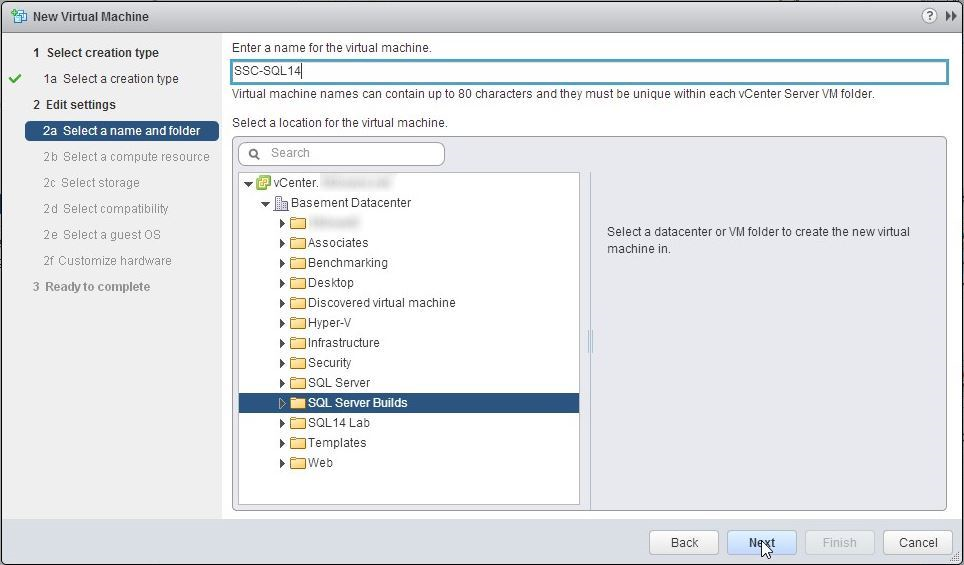Expand the SQL14 Lab folder
The width and height of the screenshot is (964, 565).
283,423
